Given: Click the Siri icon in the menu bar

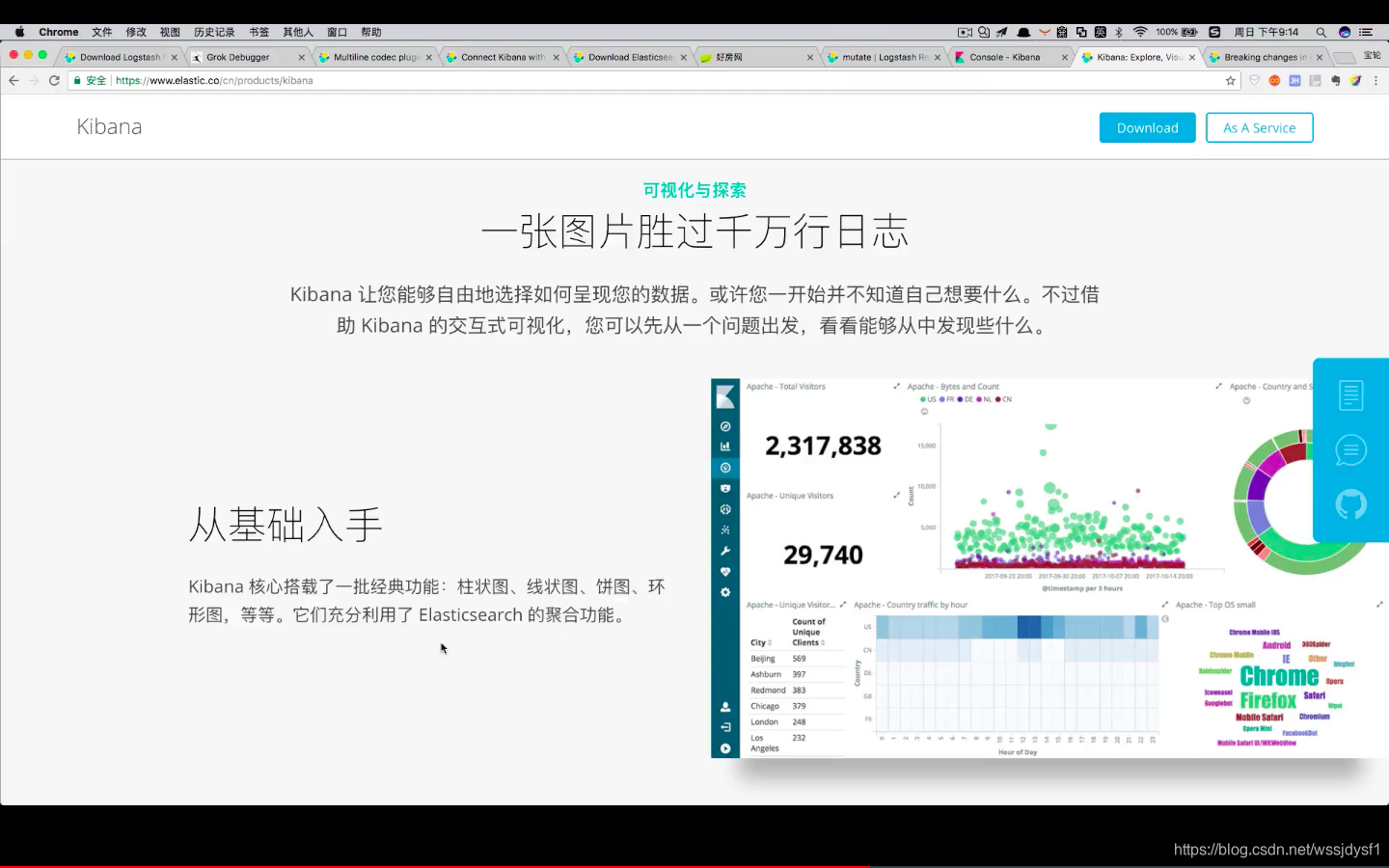Looking at the screenshot, I should tap(1344, 32).
